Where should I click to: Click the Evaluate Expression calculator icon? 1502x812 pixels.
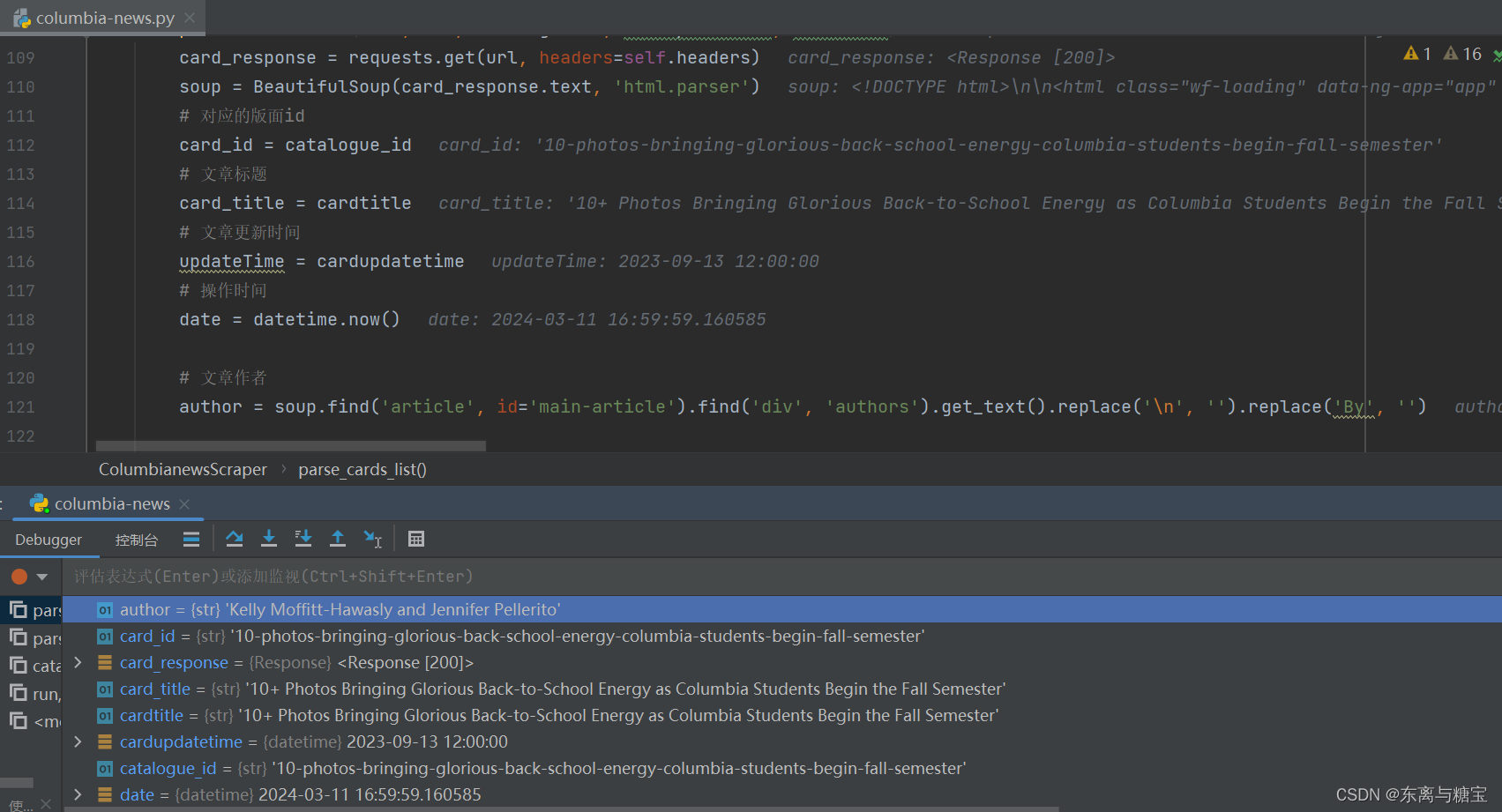(416, 539)
